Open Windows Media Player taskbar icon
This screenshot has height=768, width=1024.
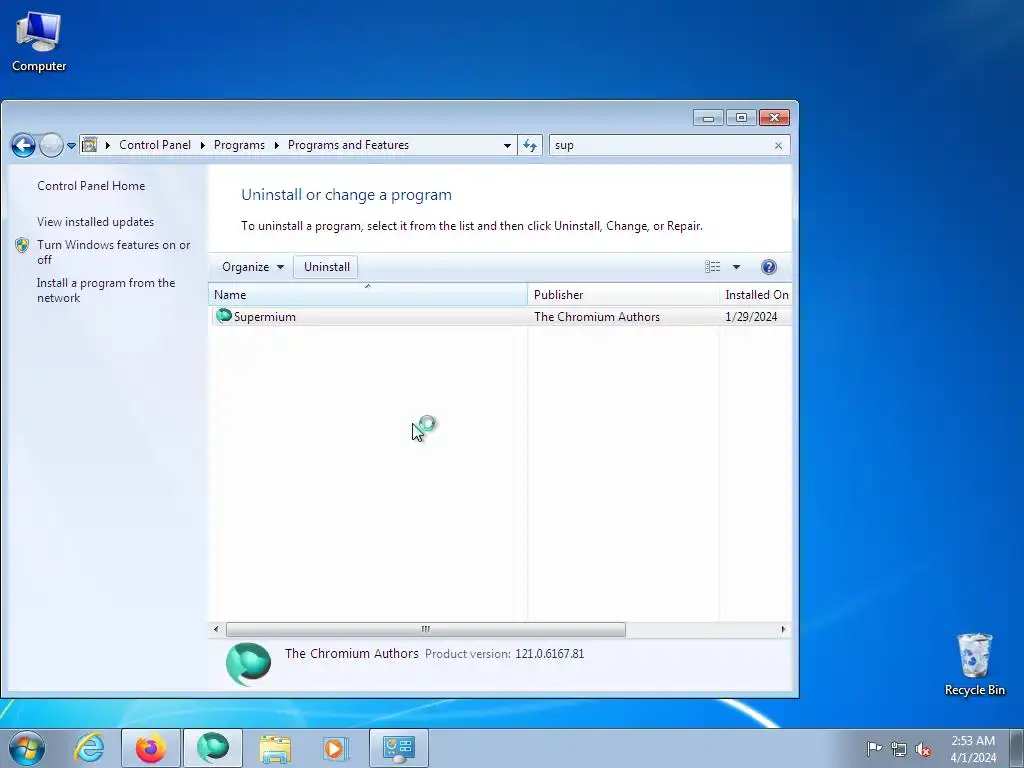336,748
